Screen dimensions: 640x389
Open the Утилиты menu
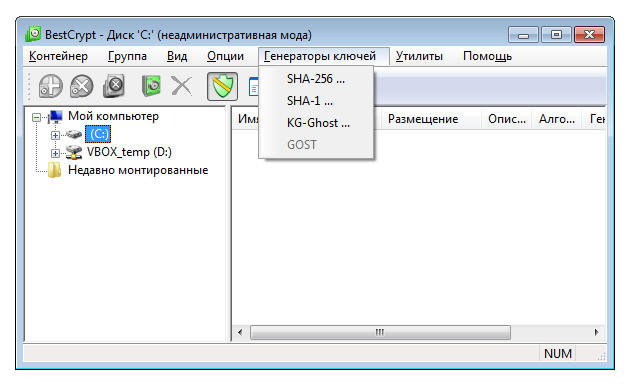[x=419, y=56]
